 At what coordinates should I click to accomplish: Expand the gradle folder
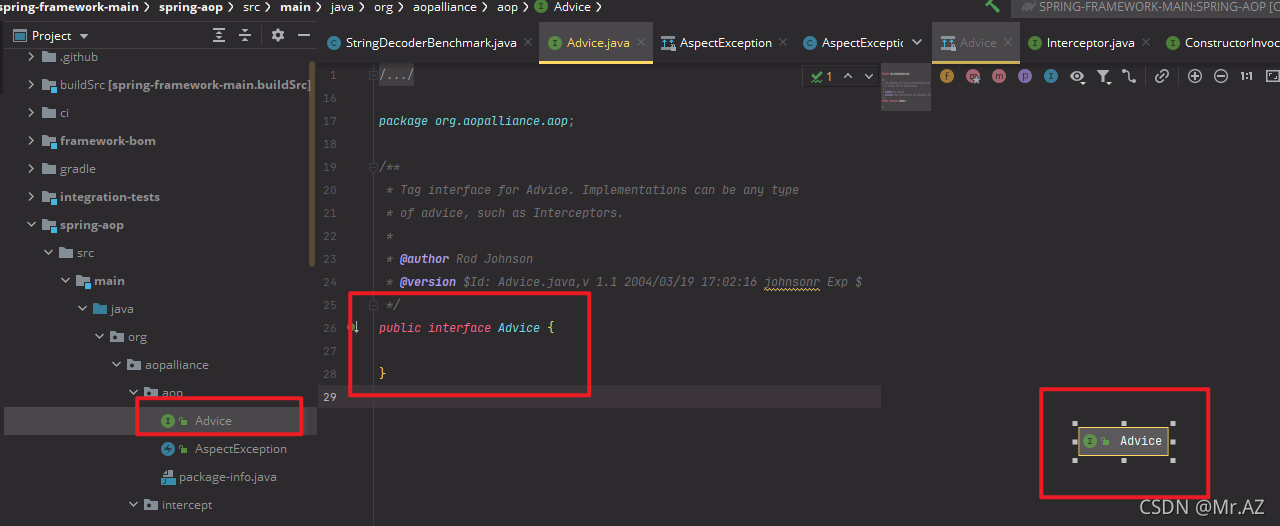pos(32,169)
